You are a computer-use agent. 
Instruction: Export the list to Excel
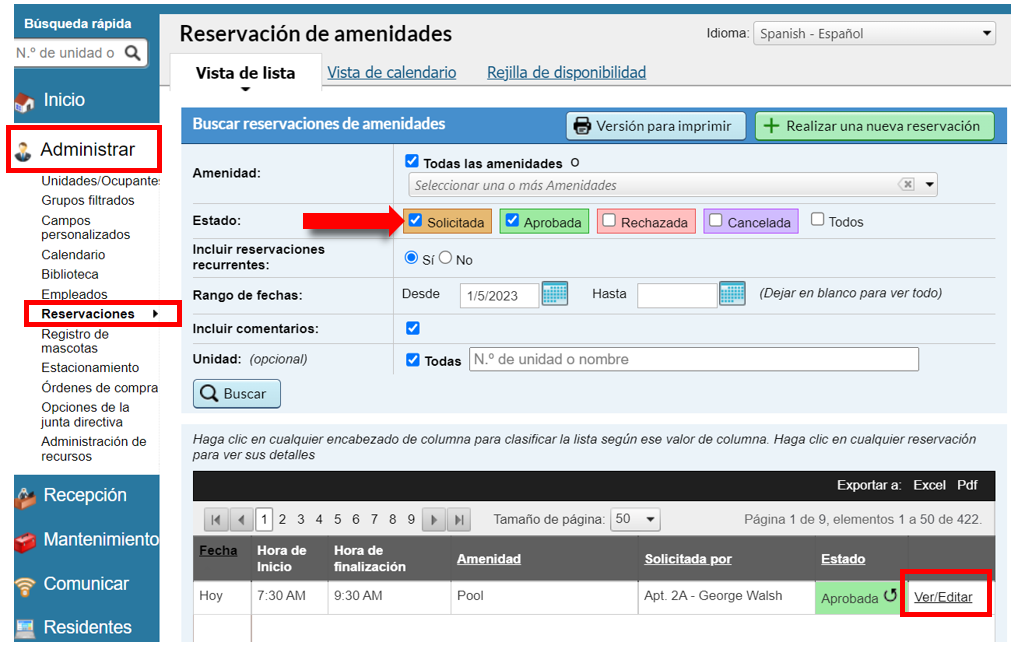929,485
